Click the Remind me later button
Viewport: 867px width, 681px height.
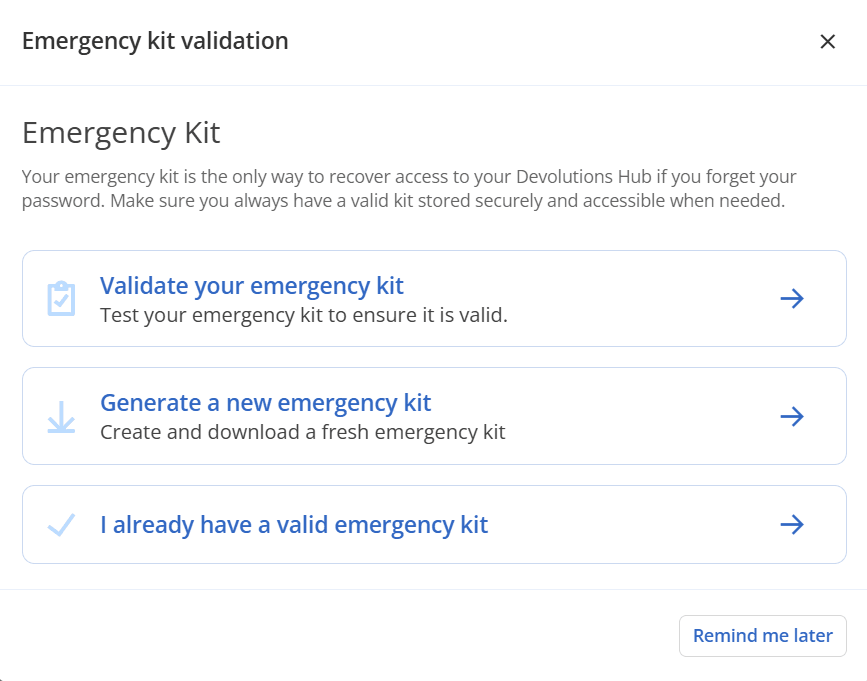click(762, 636)
